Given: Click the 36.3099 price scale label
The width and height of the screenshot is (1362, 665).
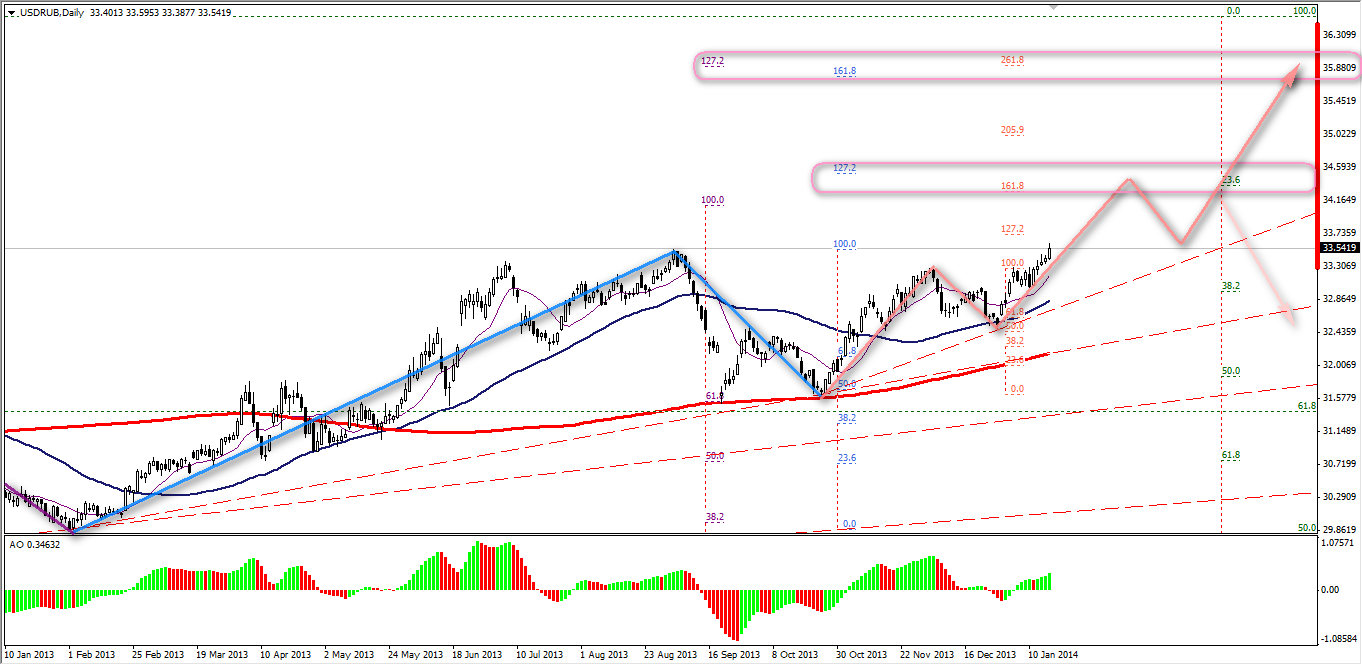Looking at the screenshot, I should pyautogui.click(x=1338, y=35).
